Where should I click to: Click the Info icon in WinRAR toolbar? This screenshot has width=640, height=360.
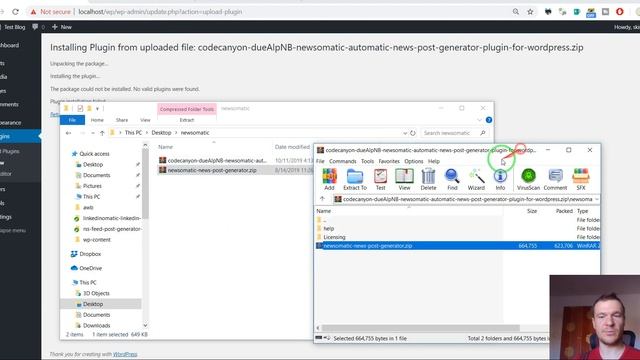pyautogui.click(x=500, y=179)
